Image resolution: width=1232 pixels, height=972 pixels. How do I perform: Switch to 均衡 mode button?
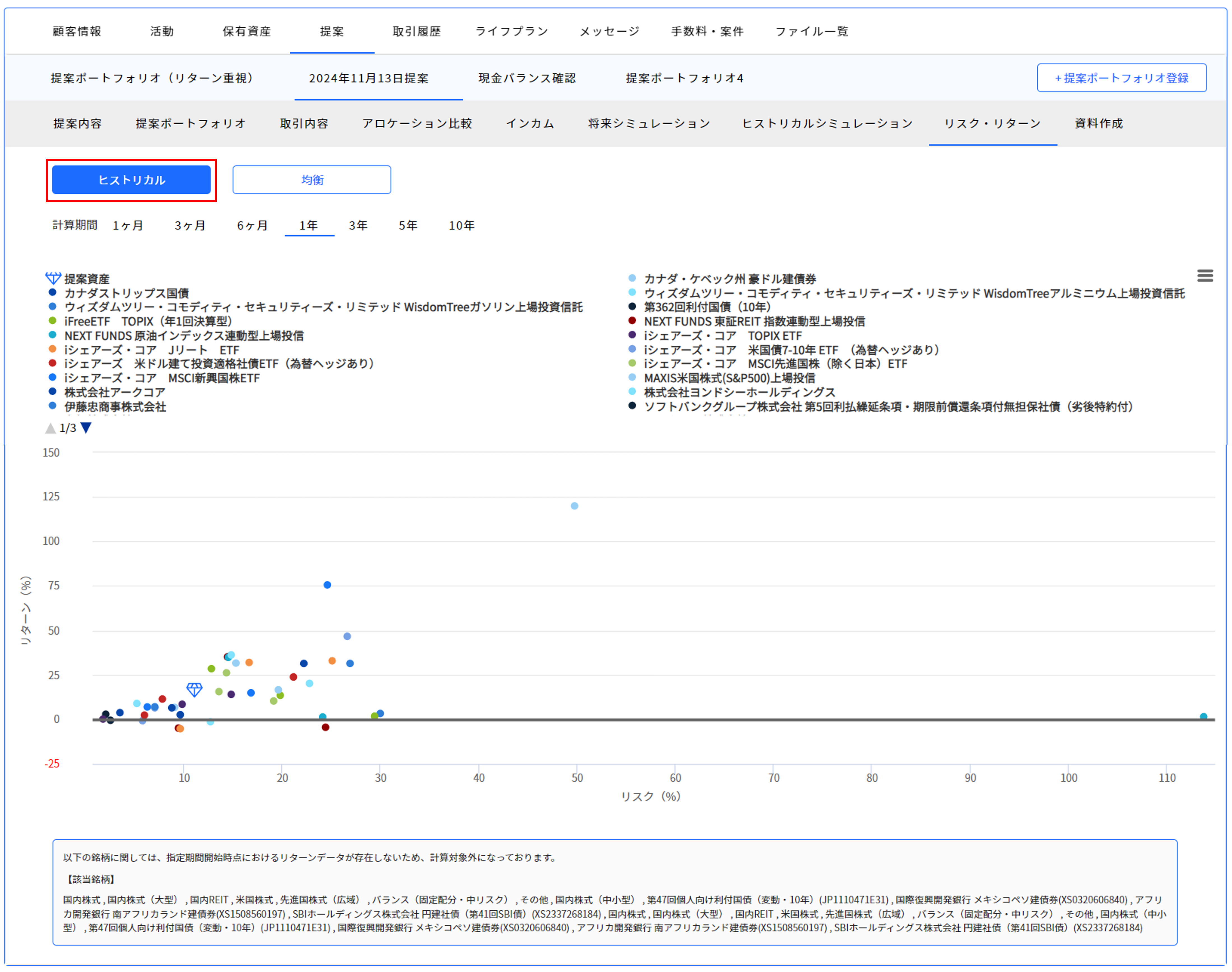311,180
